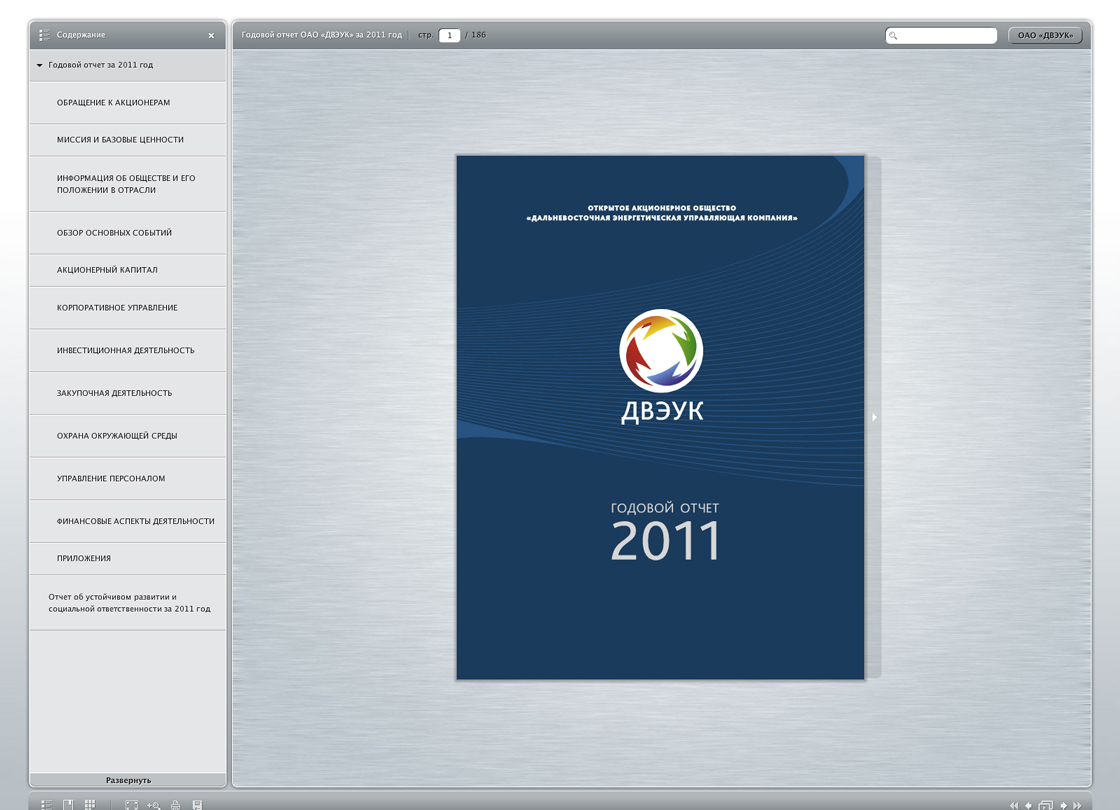Click the search input field
This screenshot has width=1120, height=810.
[941, 35]
